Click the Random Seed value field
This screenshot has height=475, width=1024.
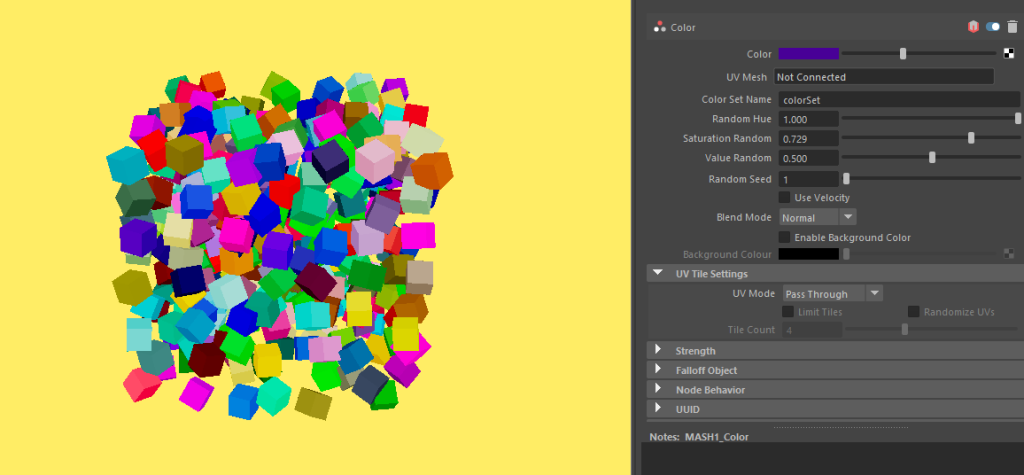click(808, 179)
